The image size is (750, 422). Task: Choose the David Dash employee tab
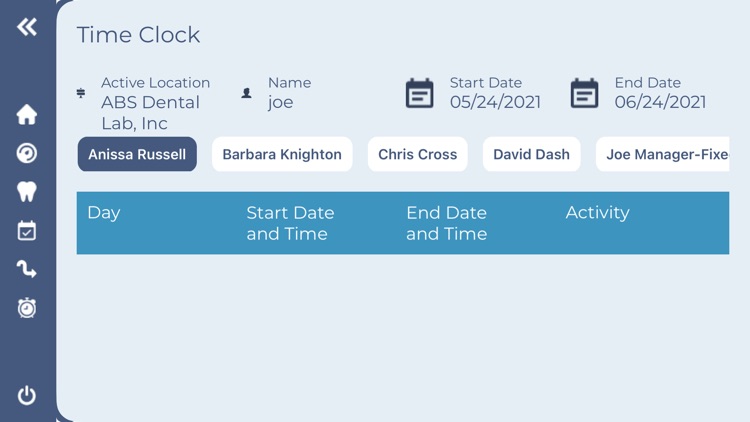531,155
